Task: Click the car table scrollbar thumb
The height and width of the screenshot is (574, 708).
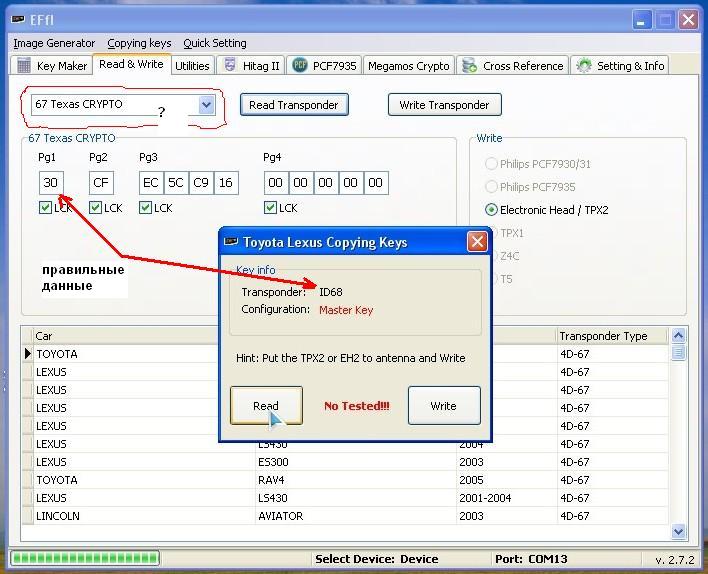Action: [678, 352]
